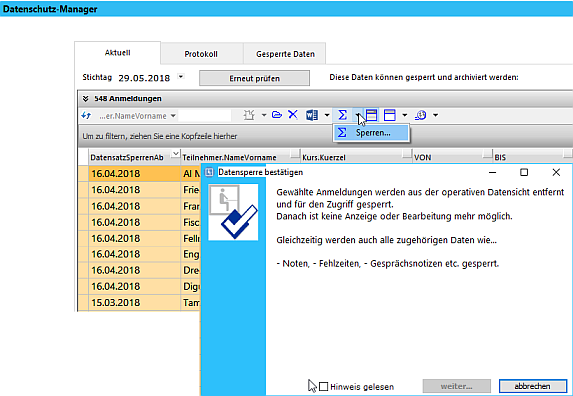
Task: Click the open folder icon in toolbar
Action: coord(277,115)
